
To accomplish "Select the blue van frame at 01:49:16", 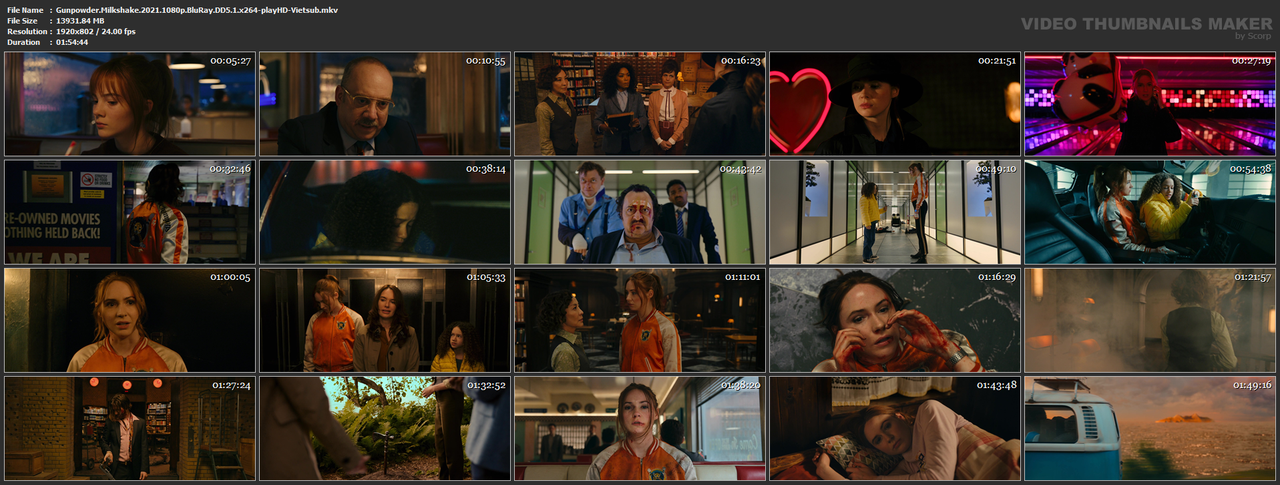I will pyautogui.click(x=1149, y=428).
